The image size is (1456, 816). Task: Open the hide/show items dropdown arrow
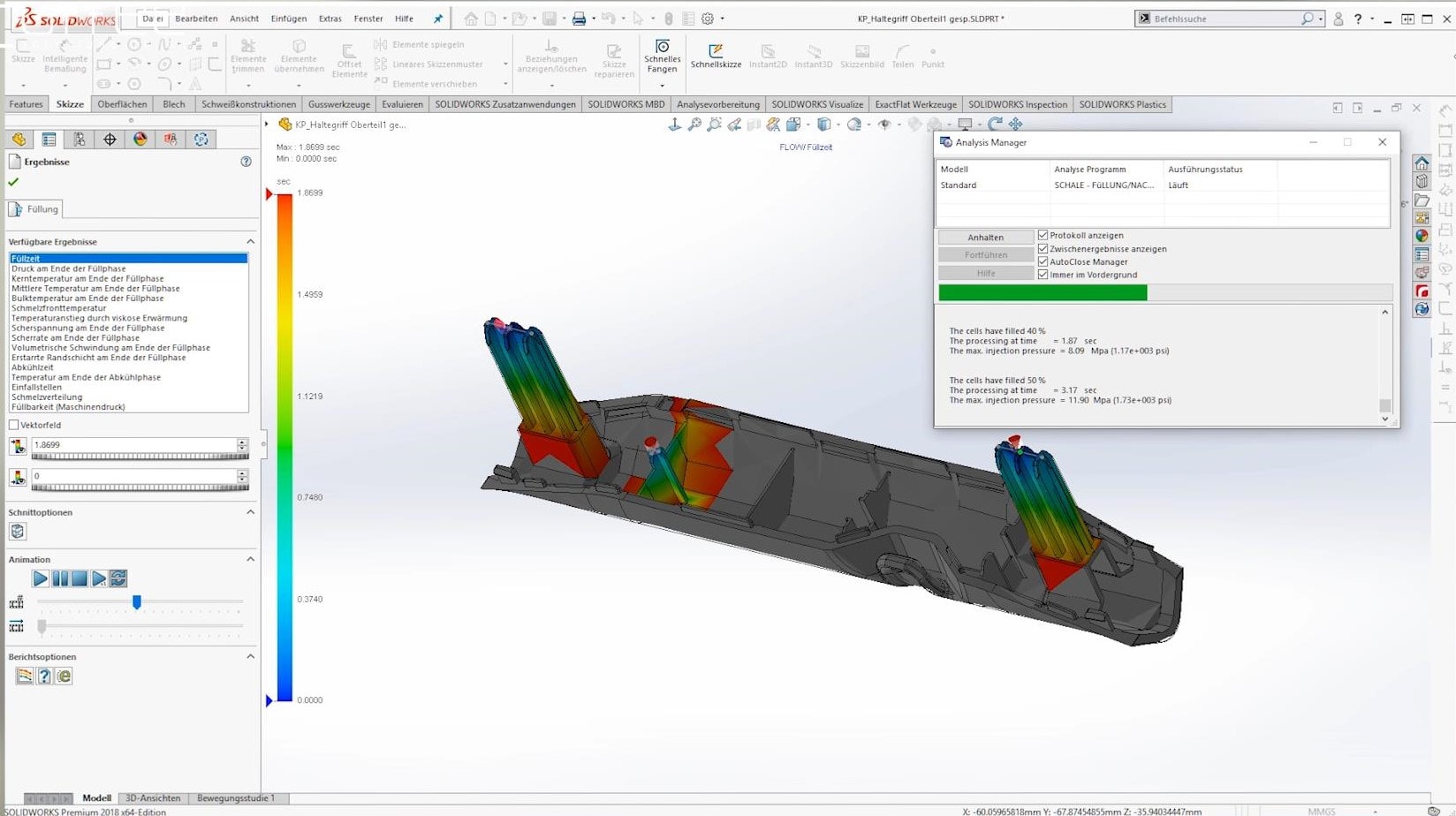click(899, 125)
